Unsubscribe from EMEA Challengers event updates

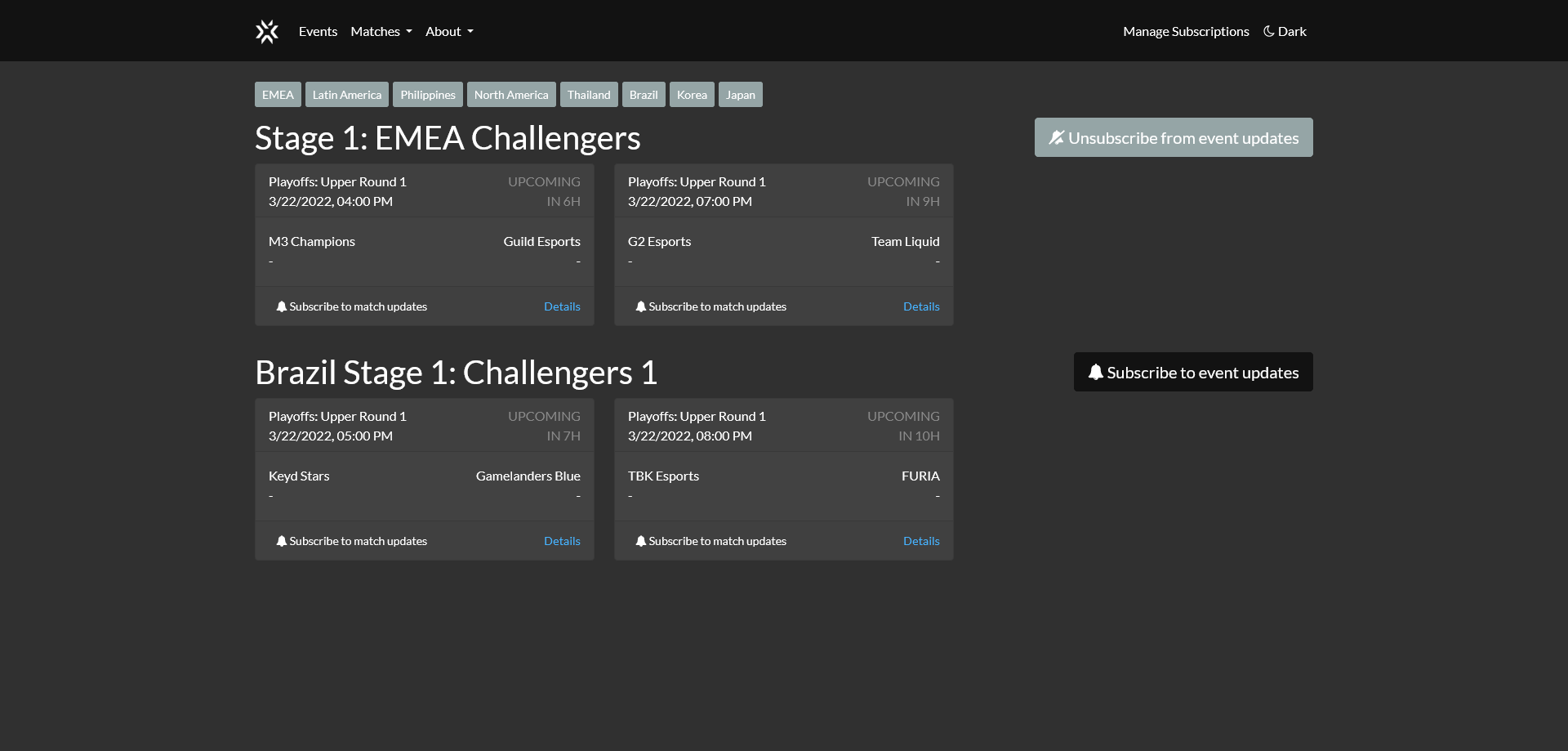pos(1174,137)
